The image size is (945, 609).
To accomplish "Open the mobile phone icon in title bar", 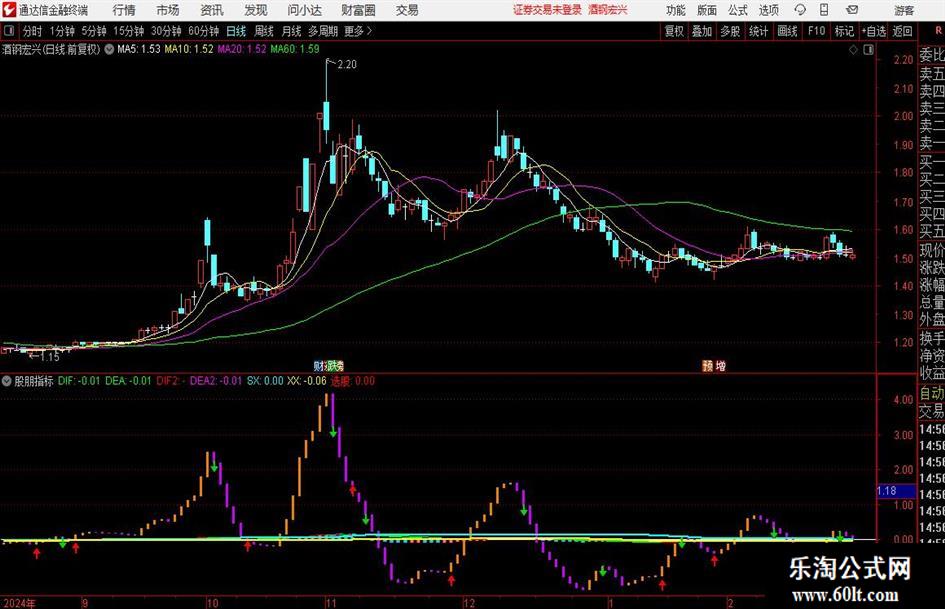I will (824, 10).
